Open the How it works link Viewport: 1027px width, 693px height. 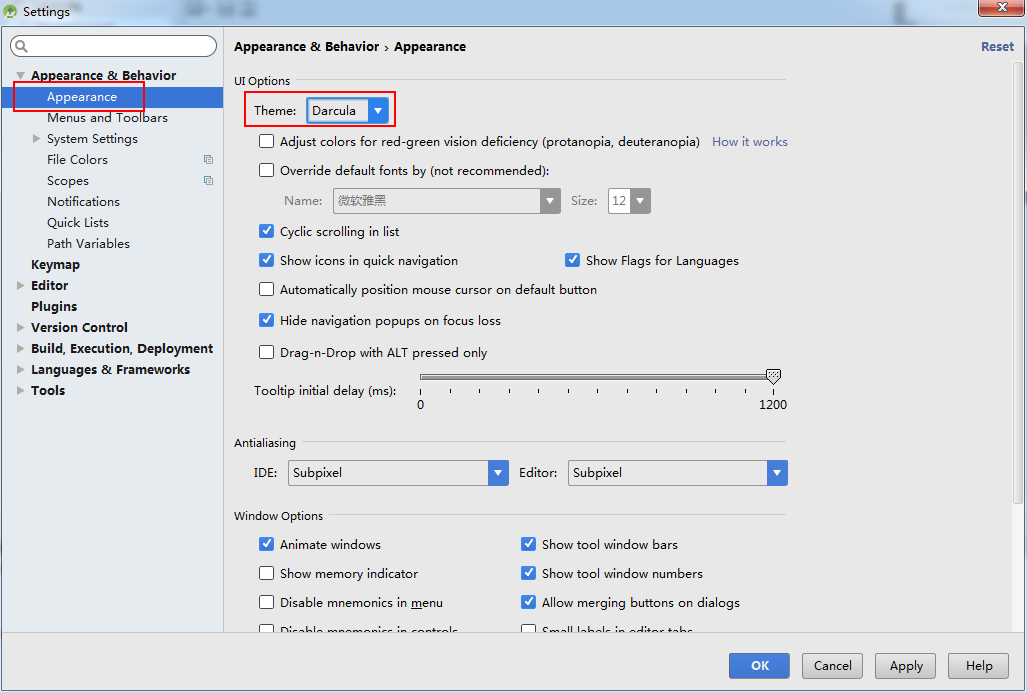750,141
